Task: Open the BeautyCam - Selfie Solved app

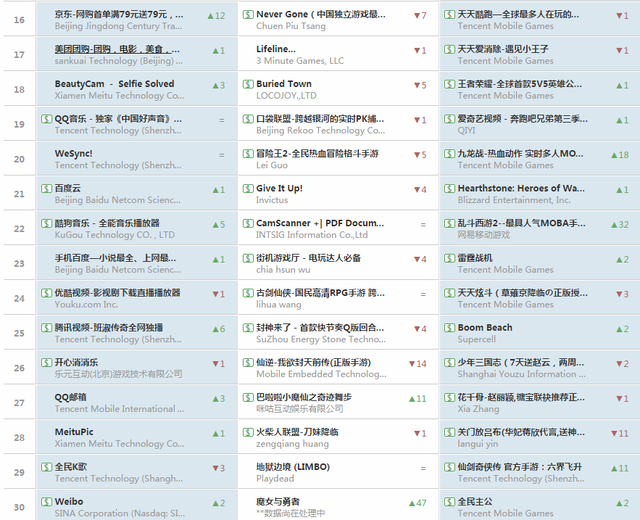Action: click(x=114, y=84)
